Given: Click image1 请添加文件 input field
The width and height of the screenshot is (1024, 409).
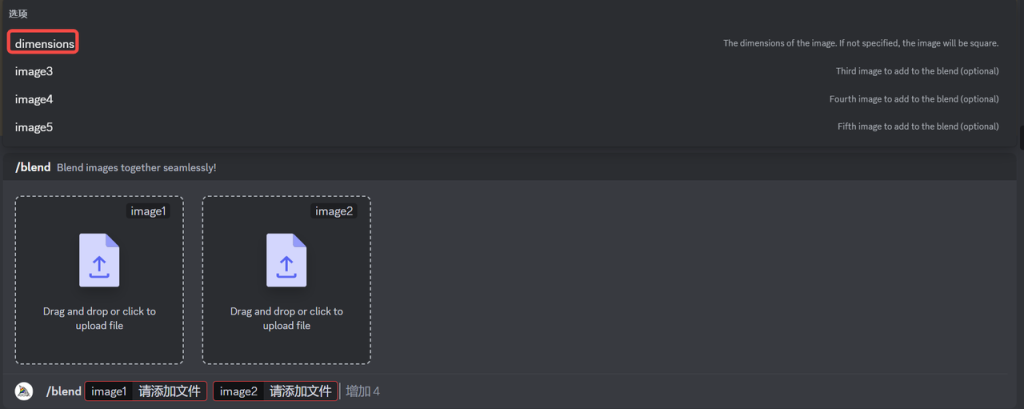Looking at the screenshot, I should (x=146, y=391).
